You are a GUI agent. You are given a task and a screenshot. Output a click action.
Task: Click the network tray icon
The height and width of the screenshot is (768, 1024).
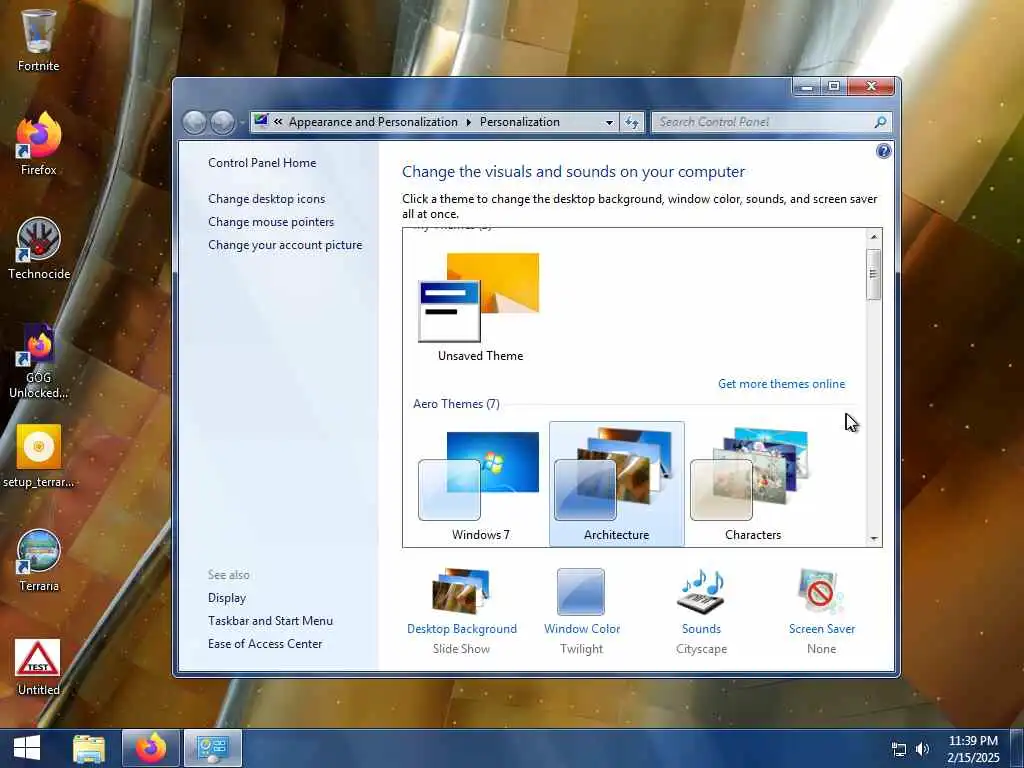coord(899,749)
